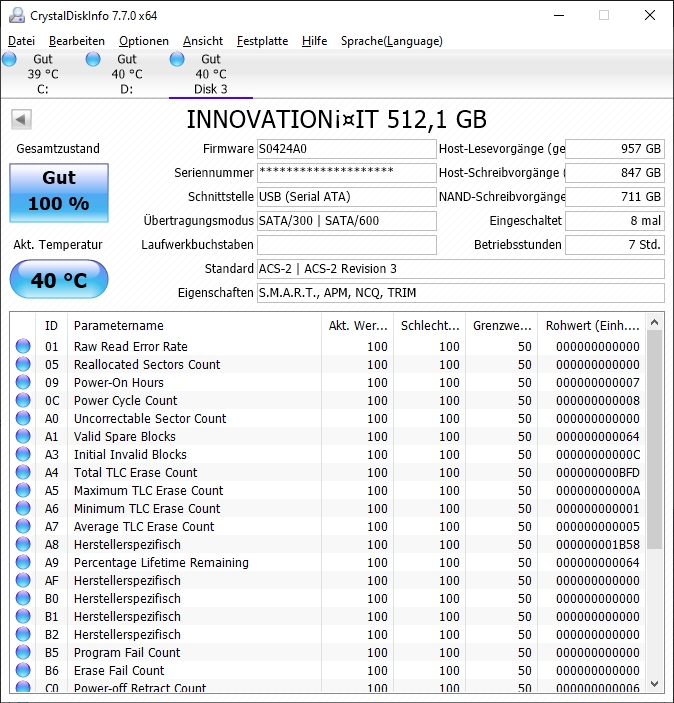Select the Percentage Lifetime Remaining row name

coord(161,562)
